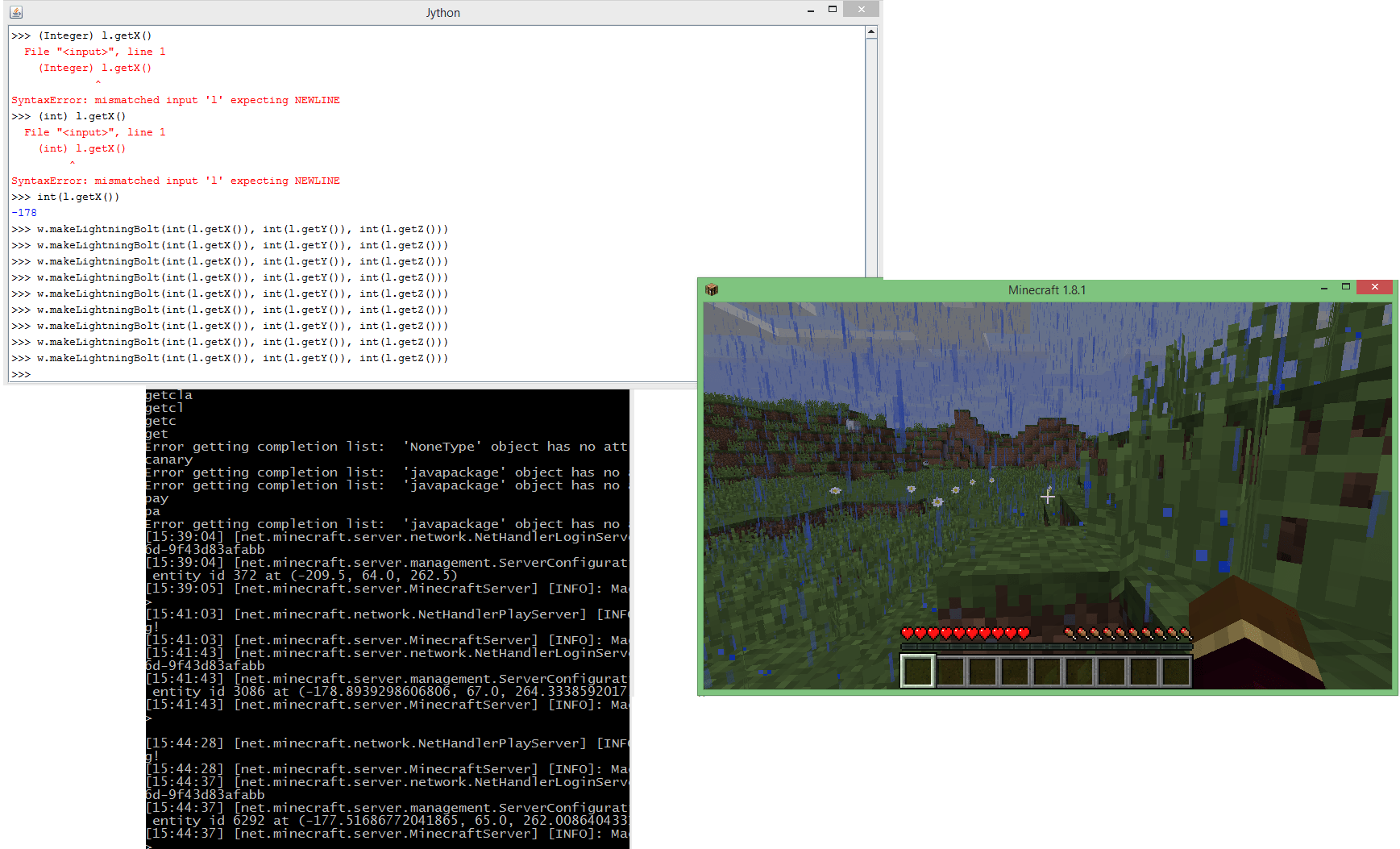Click the '>>> (Integer) l.getX()' prompt line
Viewport: 1400px width, 849px height.
pyautogui.click(x=81, y=35)
